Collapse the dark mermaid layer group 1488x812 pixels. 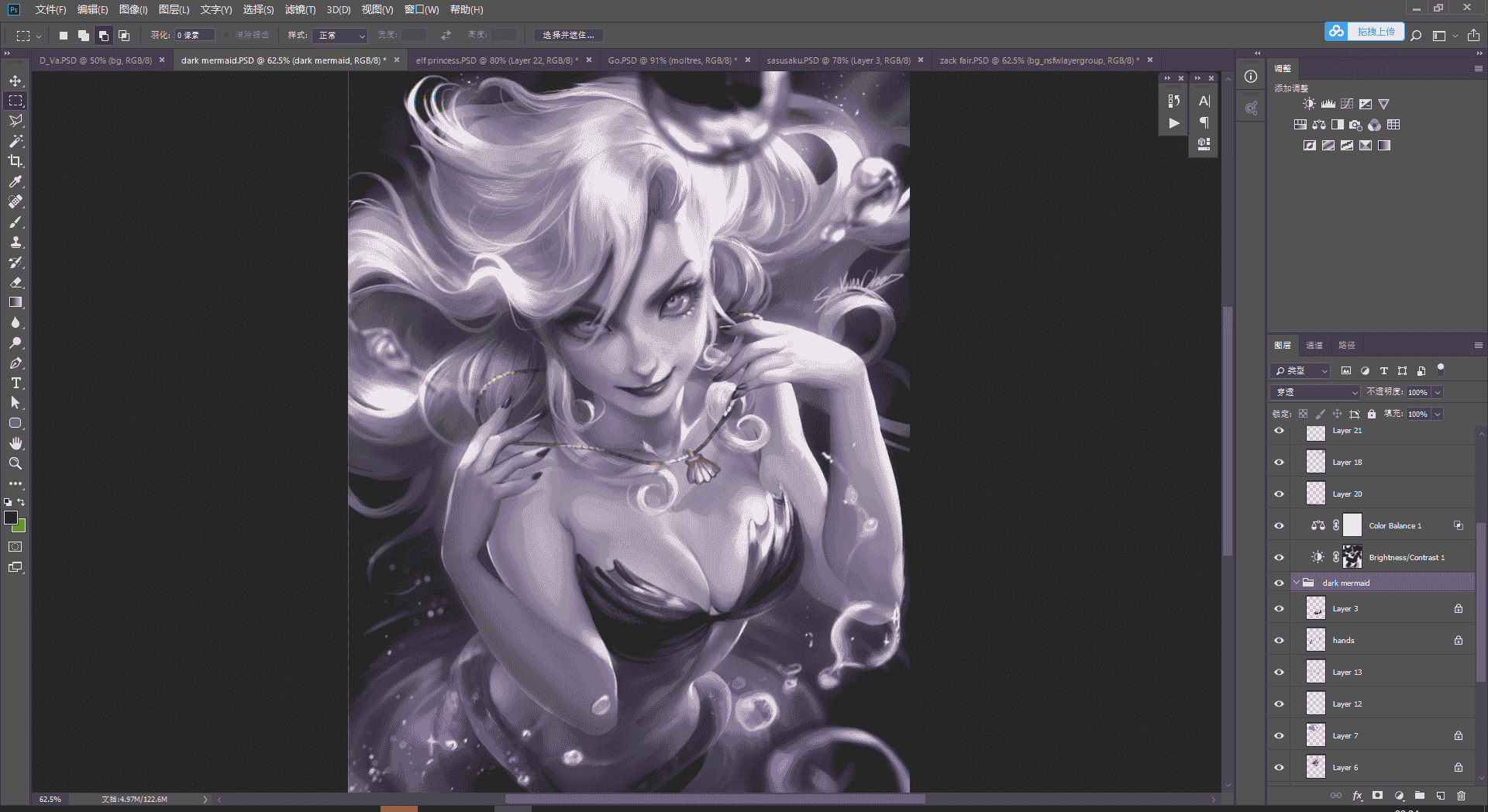[x=1297, y=583]
